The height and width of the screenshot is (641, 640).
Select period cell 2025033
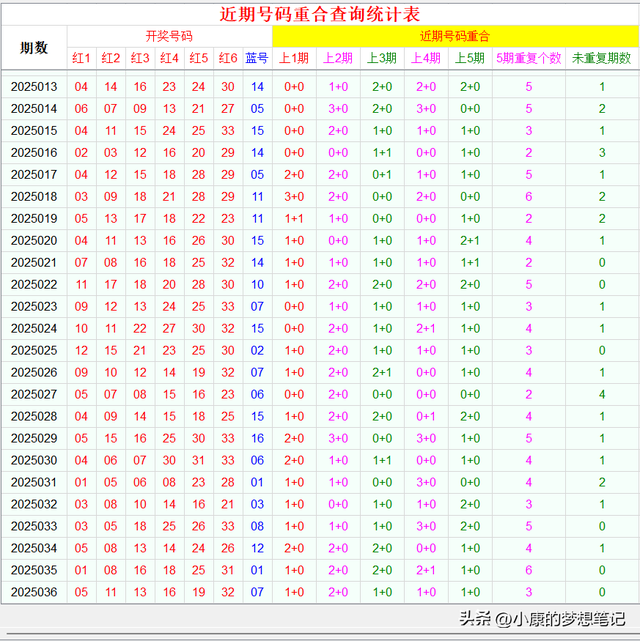pos(34,526)
